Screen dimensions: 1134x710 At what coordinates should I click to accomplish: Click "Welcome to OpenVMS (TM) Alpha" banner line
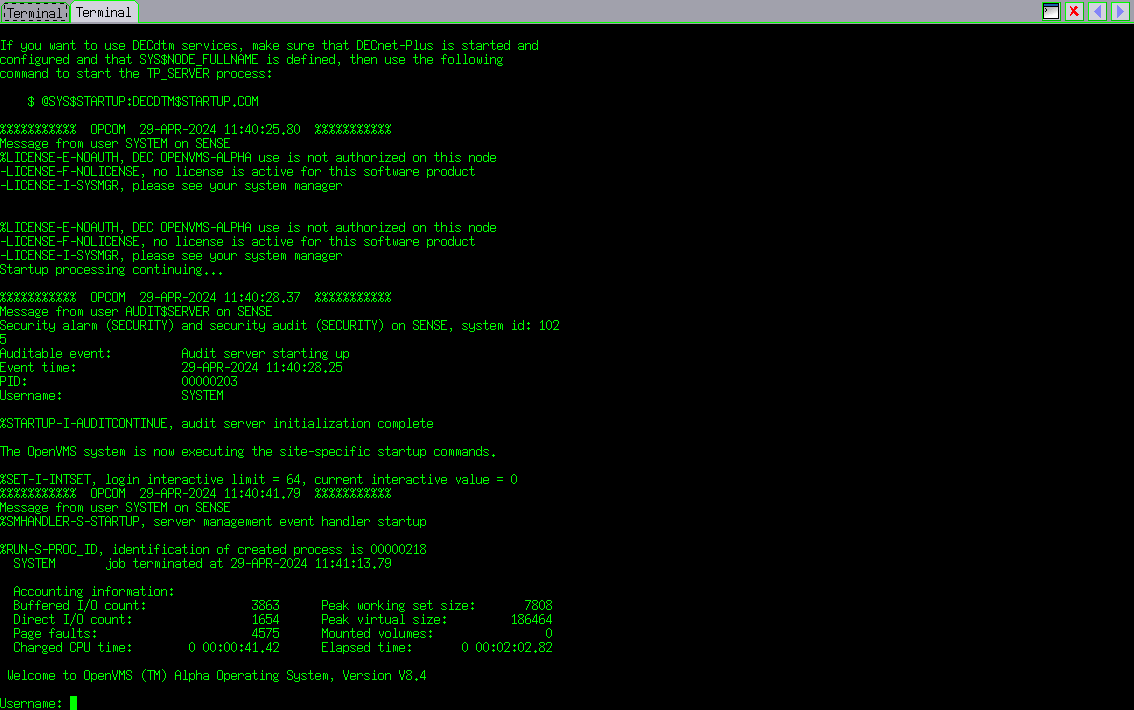tap(216, 675)
